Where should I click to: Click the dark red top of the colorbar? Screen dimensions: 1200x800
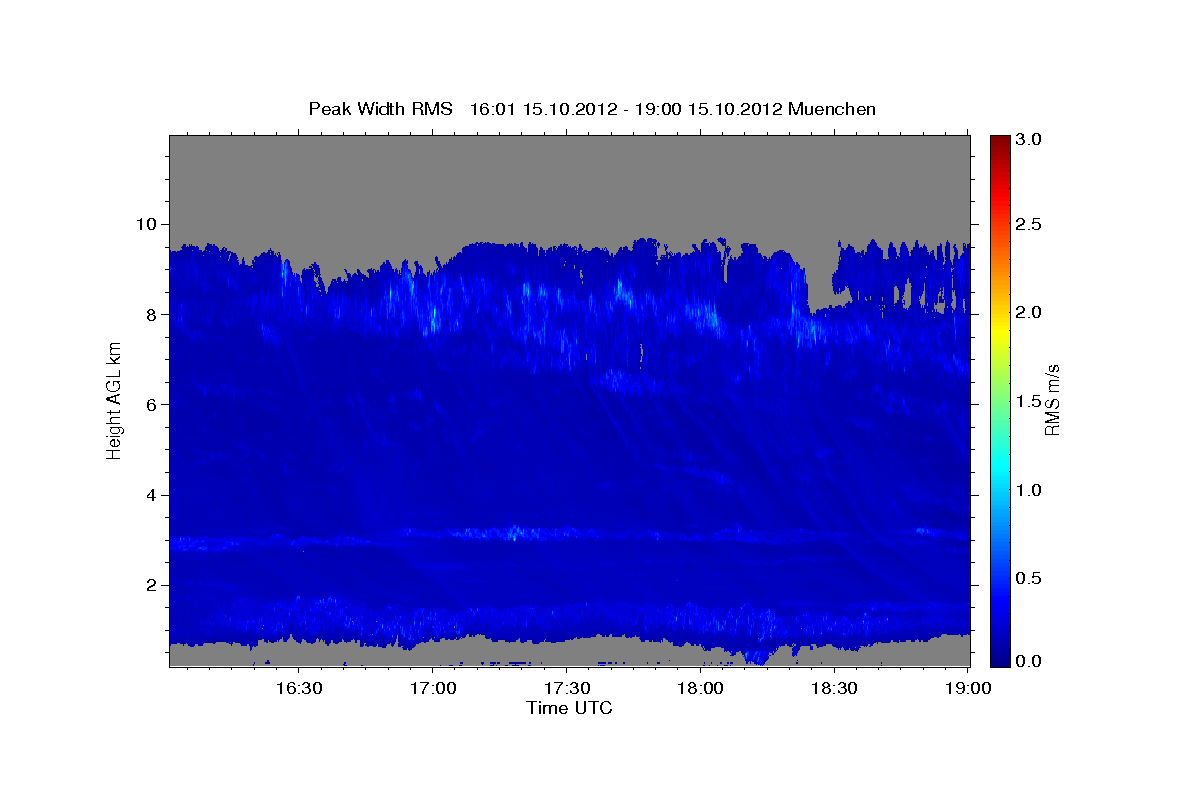1000,142
